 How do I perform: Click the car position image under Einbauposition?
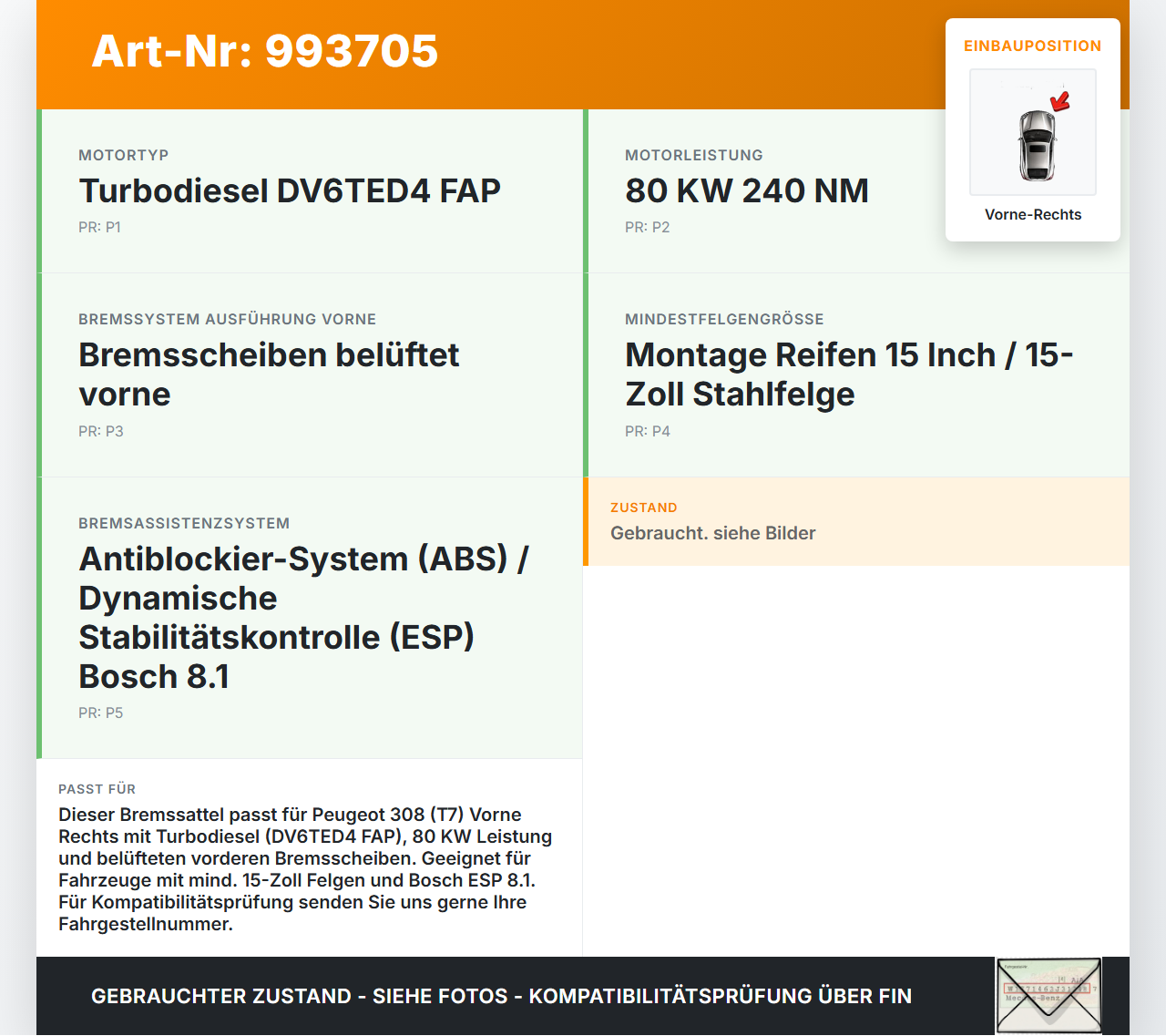point(1033,132)
